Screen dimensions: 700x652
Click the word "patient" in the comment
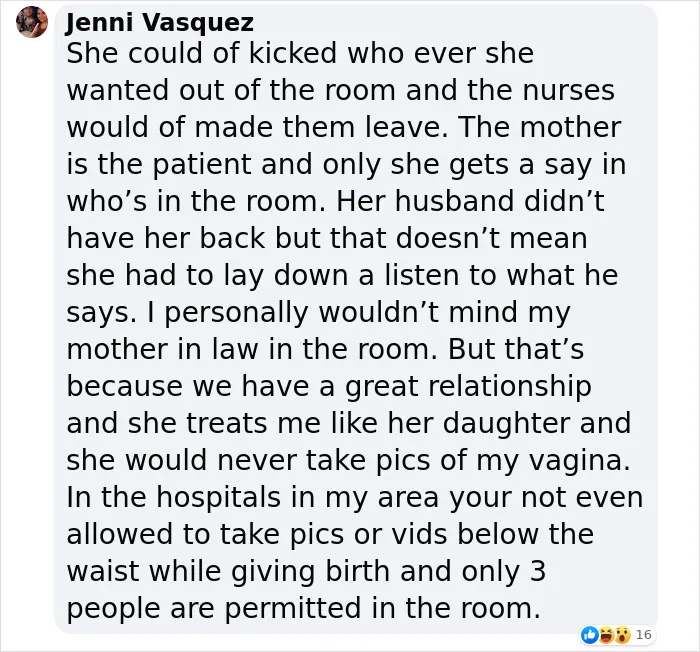(x=202, y=164)
